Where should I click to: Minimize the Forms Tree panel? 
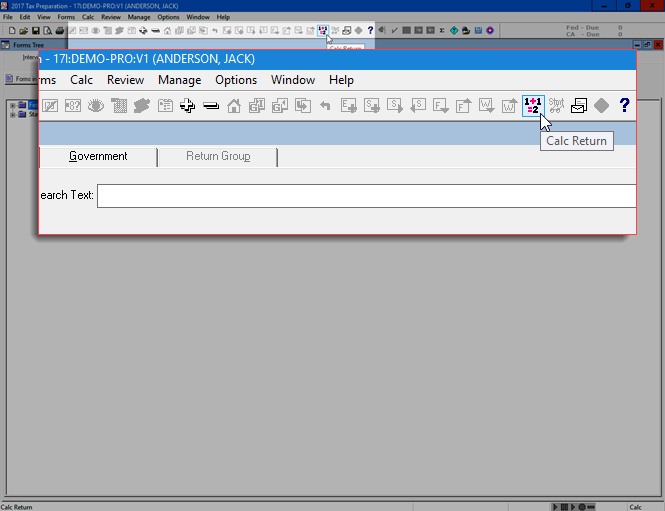tap(637, 45)
